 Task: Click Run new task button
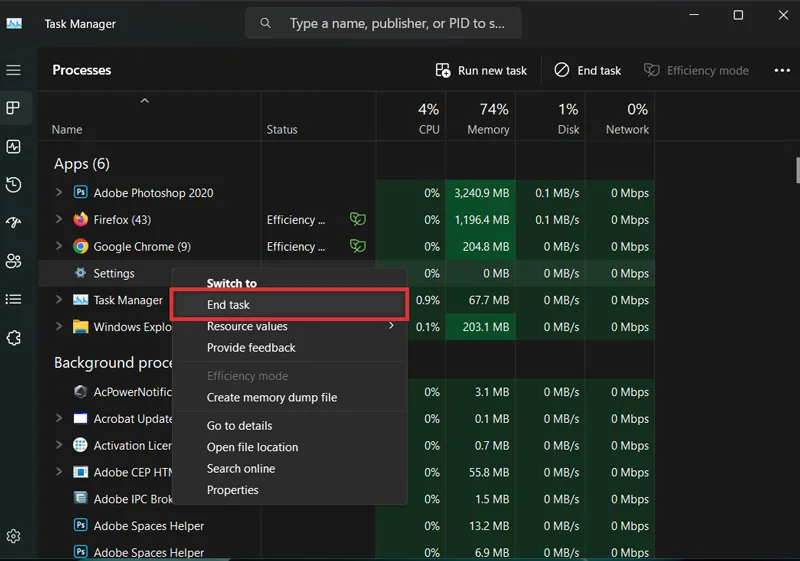[481, 70]
